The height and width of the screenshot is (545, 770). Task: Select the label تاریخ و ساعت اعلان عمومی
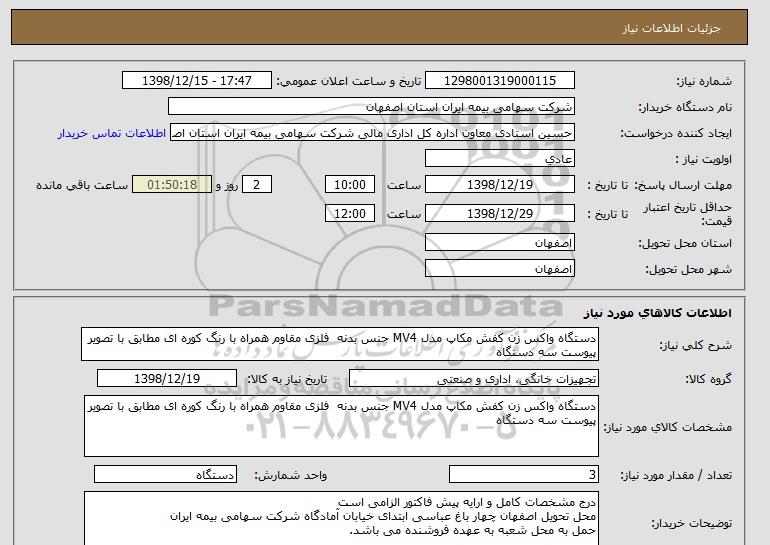tap(349, 82)
